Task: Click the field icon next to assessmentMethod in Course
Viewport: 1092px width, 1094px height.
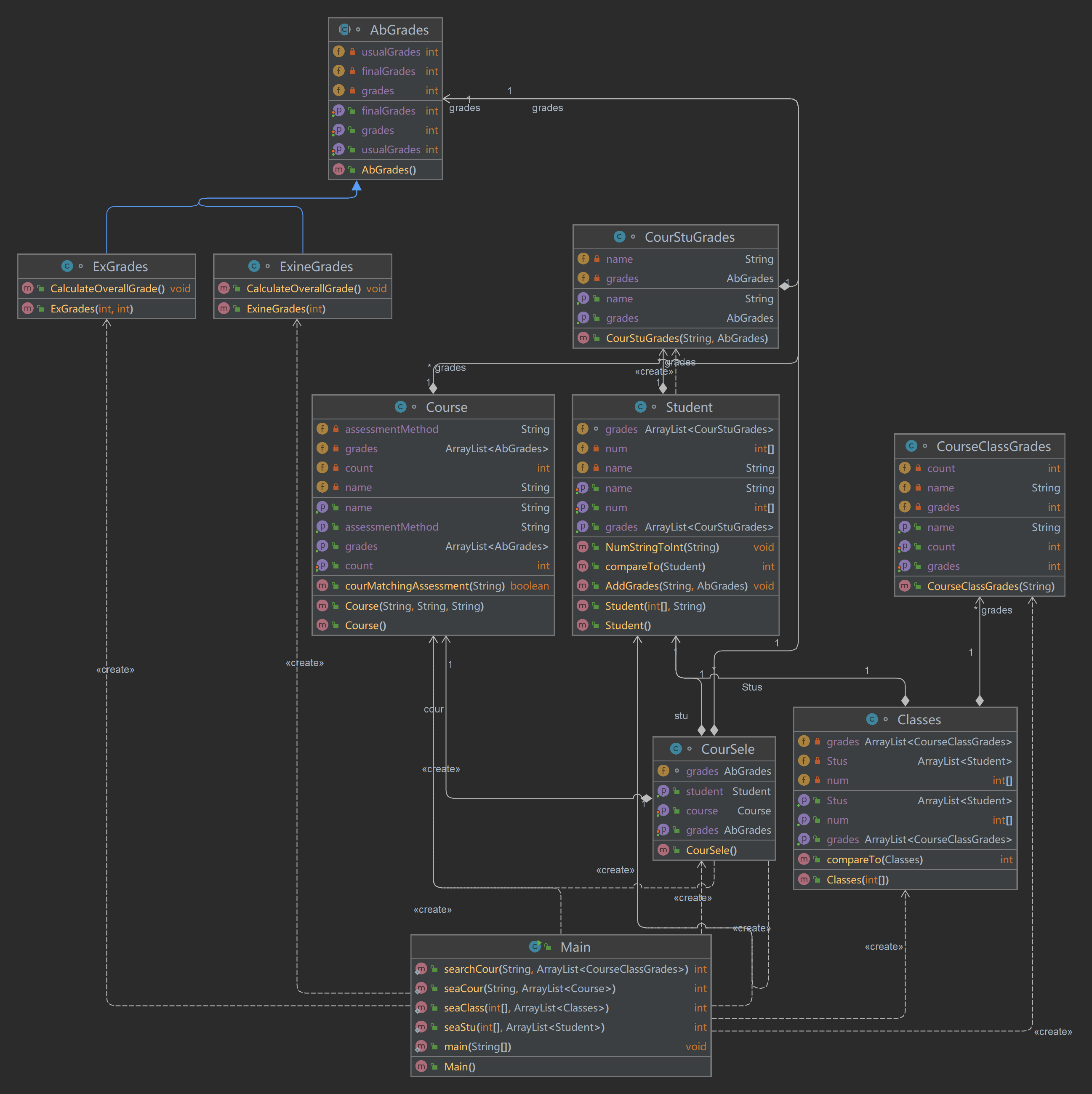Action: [x=322, y=429]
